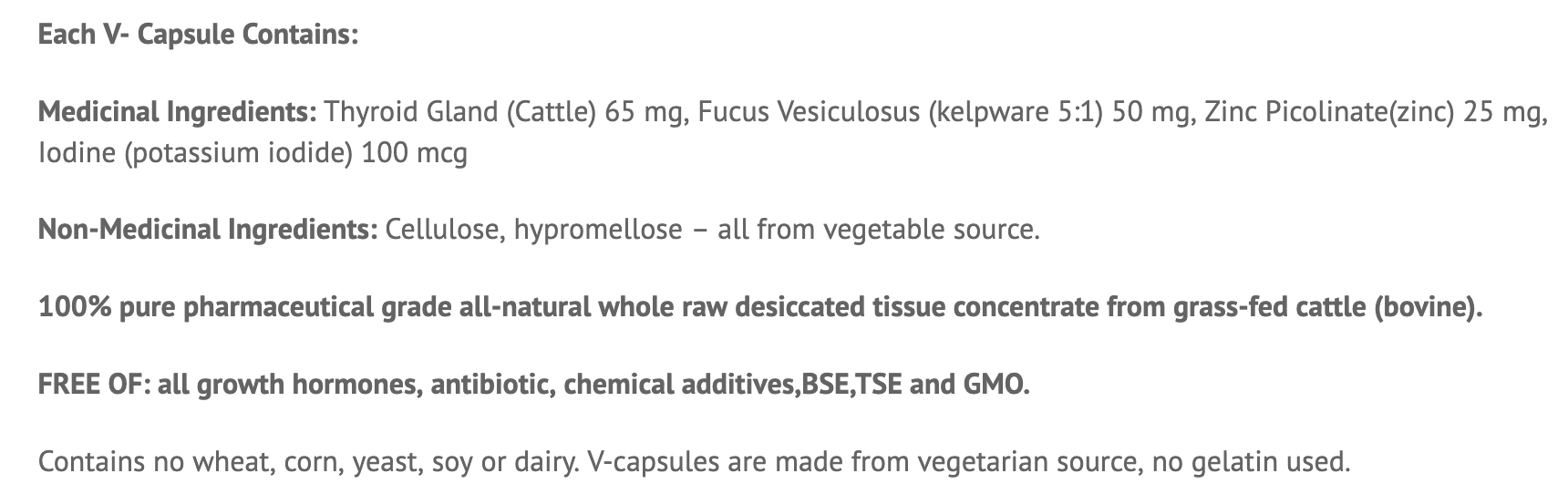Viewport: 1568px width, 494px height.
Task: Click the 'Each V- Capsule Contains:' heading
Action: click(198, 35)
